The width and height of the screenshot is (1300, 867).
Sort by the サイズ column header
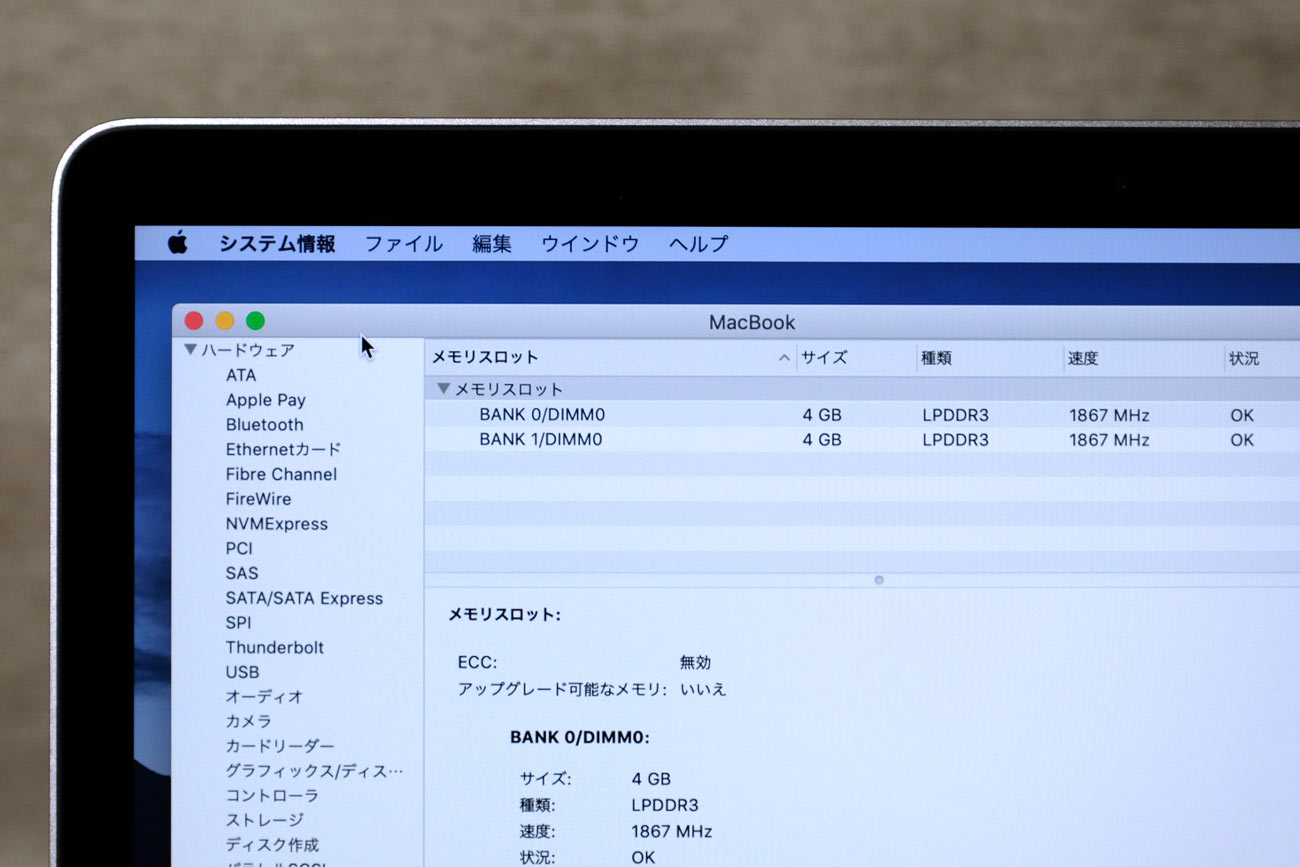[824, 358]
